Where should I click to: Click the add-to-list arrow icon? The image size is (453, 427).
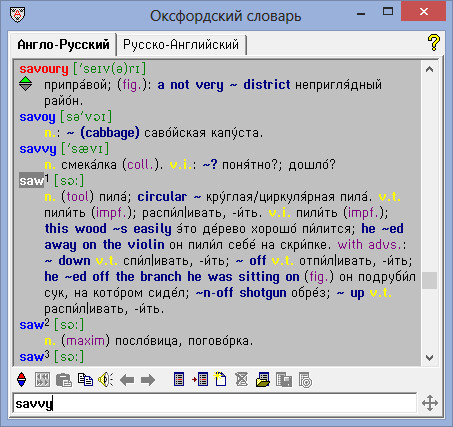point(200,380)
